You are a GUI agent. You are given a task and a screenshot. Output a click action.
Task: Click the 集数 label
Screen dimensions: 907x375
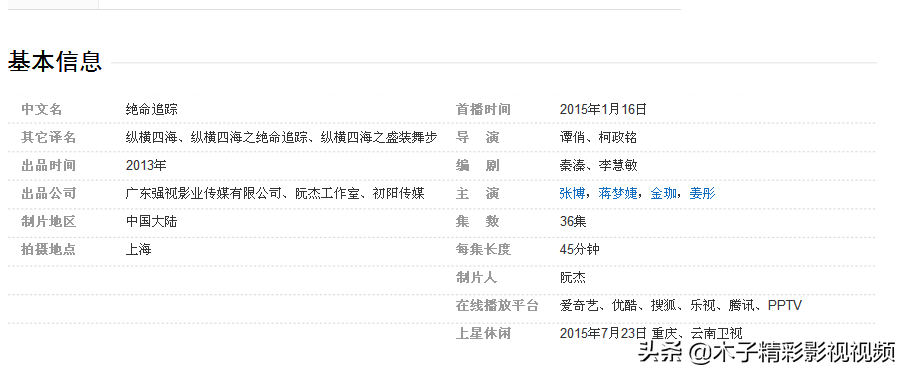coord(477,222)
